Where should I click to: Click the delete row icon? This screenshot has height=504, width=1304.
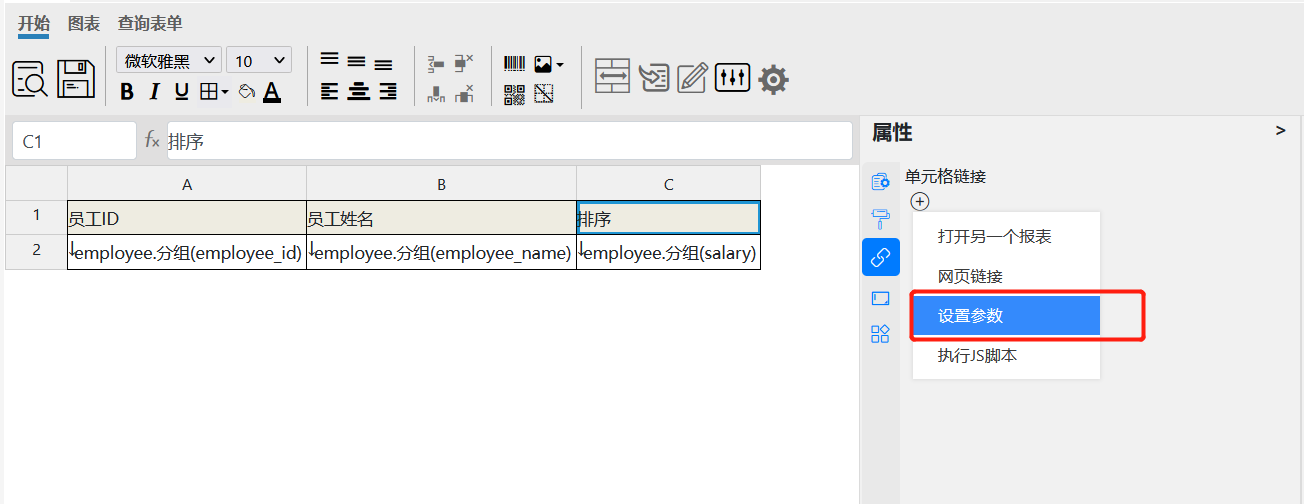pyautogui.click(x=464, y=63)
